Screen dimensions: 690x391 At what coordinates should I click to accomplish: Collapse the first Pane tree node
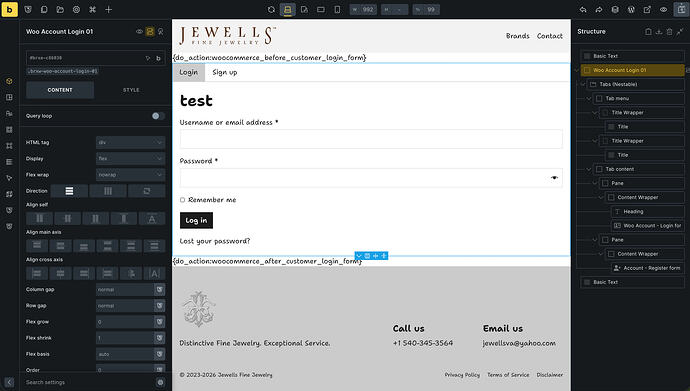[x=595, y=183]
